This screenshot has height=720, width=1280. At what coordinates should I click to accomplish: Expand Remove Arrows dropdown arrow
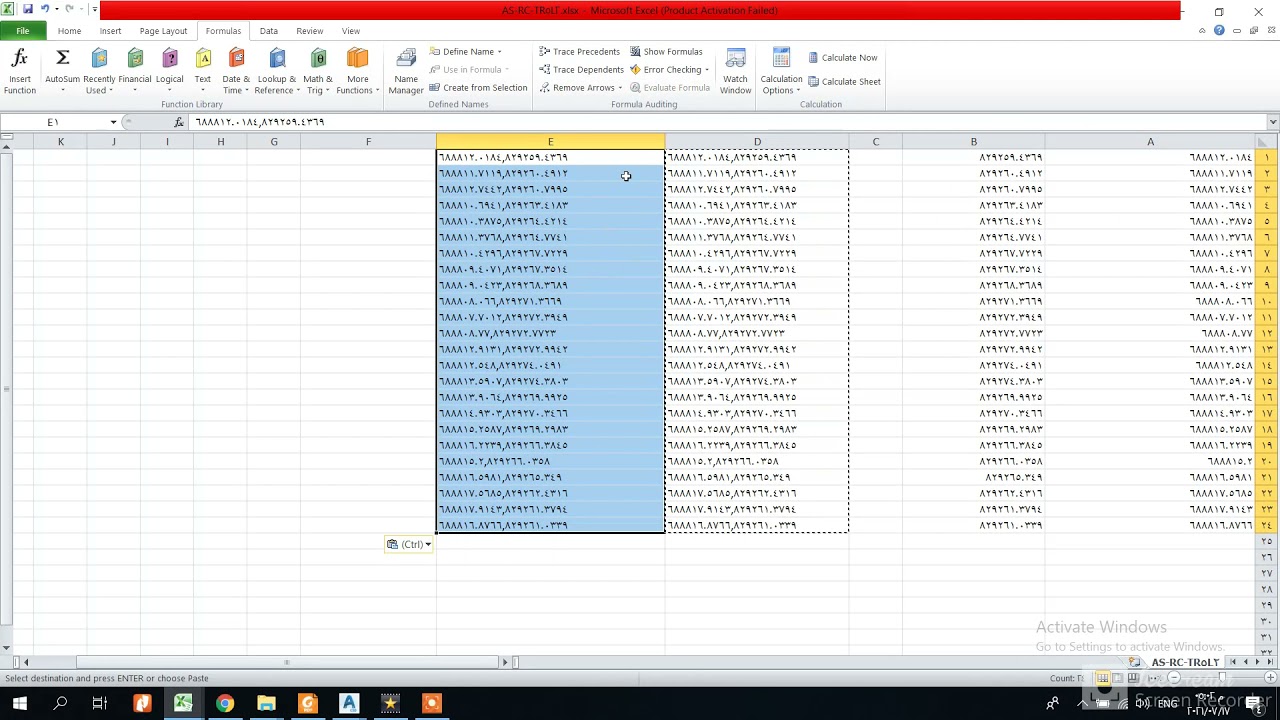point(620,88)
